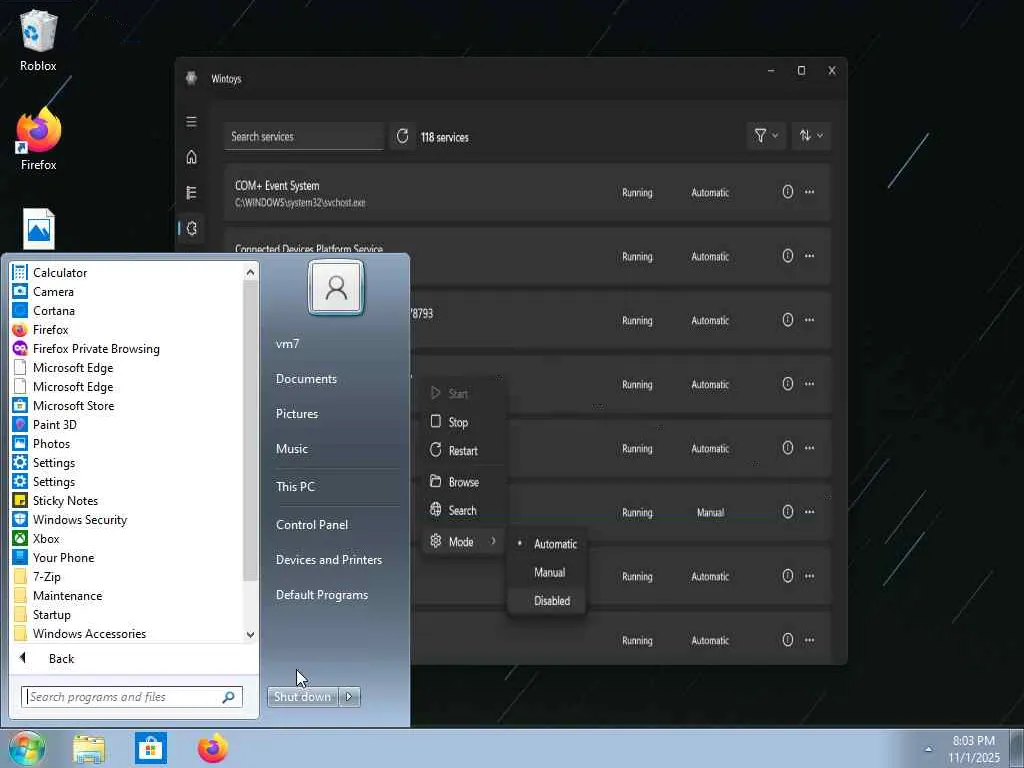Open the Wintoys hamburger navigation menu

pyautogui.click(x=191, y=122)
